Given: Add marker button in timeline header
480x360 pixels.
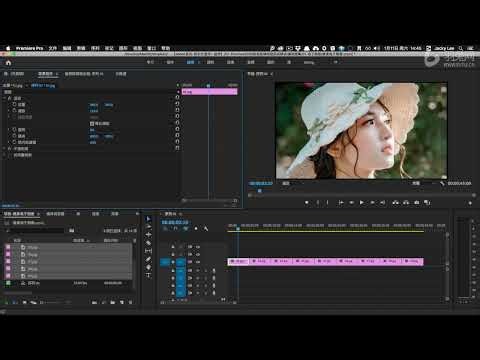Looking at the screenshot, I should pos(196,229).
